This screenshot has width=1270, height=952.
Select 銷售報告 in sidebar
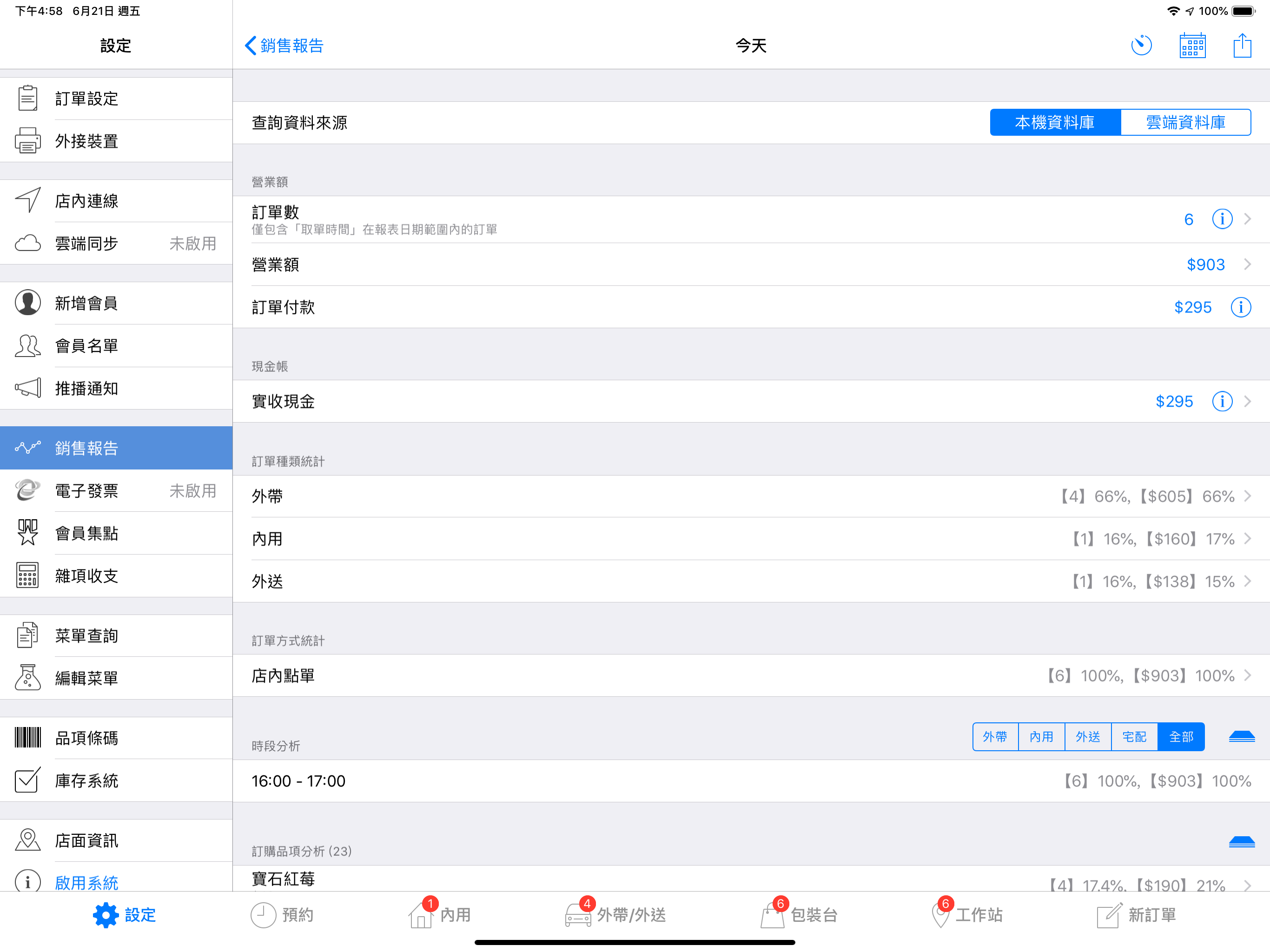[x=116, y=448]
